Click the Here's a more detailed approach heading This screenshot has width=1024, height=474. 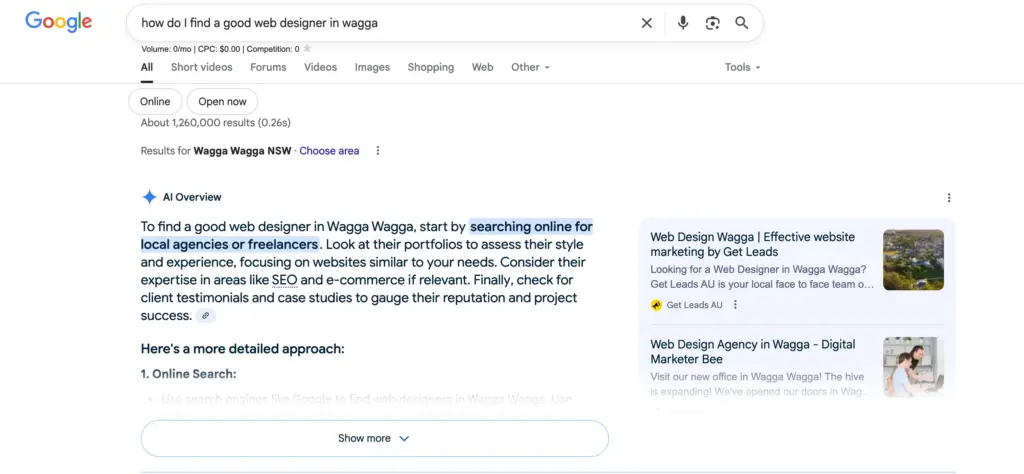point(242,349)
